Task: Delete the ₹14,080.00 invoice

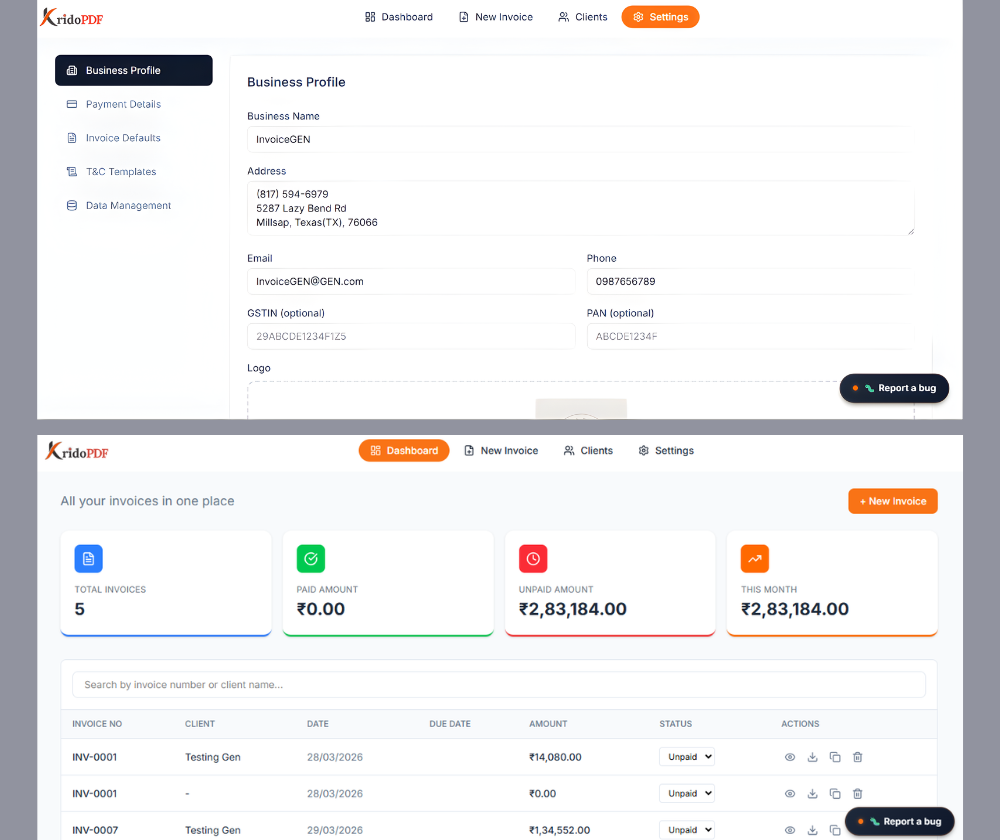Action: (858, 757)
